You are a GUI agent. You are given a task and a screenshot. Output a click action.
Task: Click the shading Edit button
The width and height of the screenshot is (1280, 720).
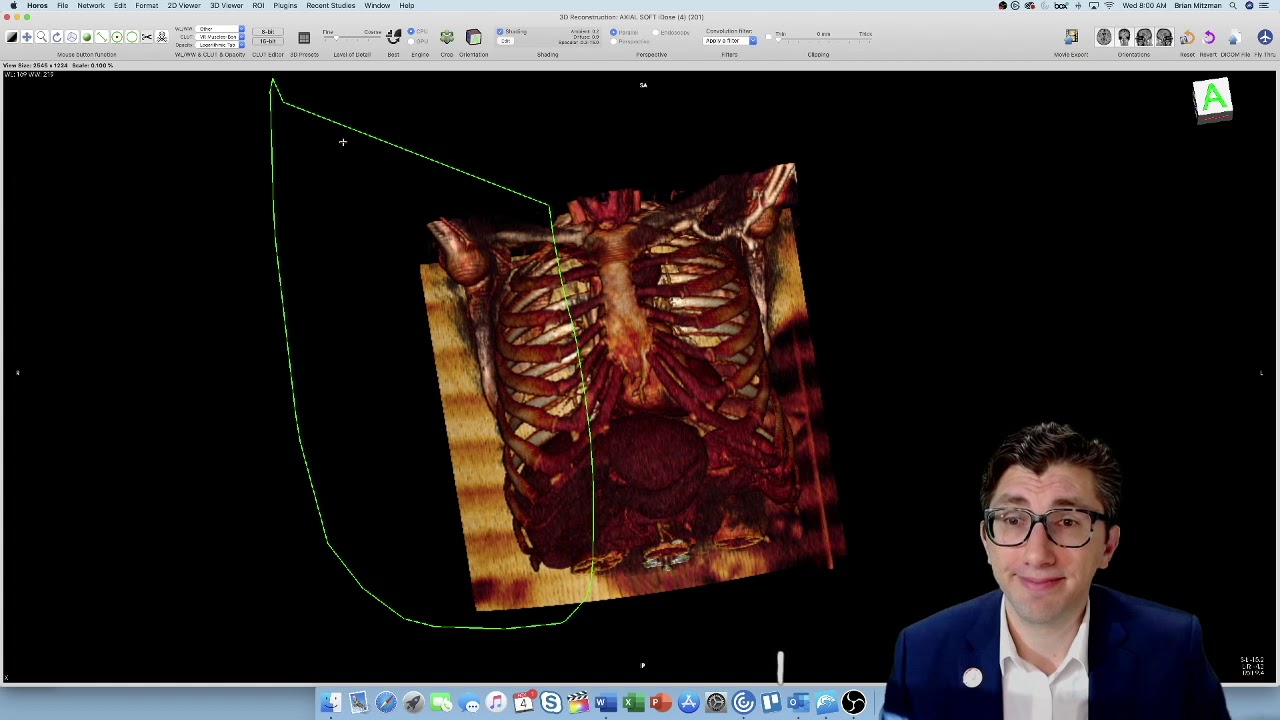point(508,41)
